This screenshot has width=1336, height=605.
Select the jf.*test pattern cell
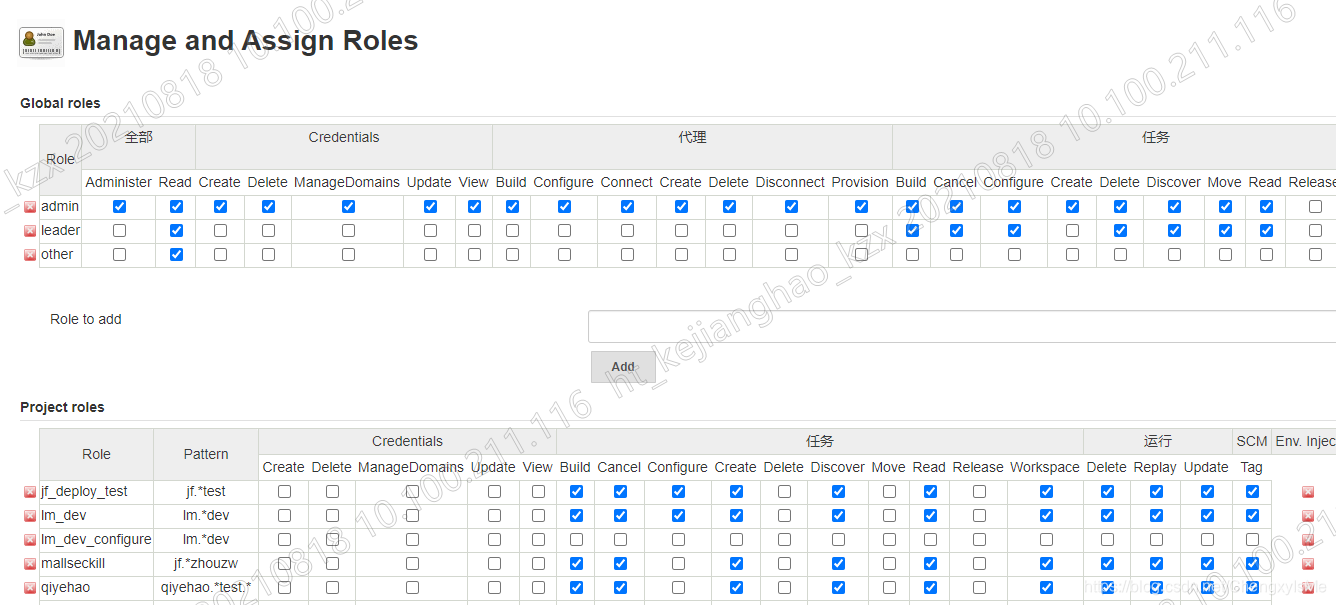click(x=206, y=492)
